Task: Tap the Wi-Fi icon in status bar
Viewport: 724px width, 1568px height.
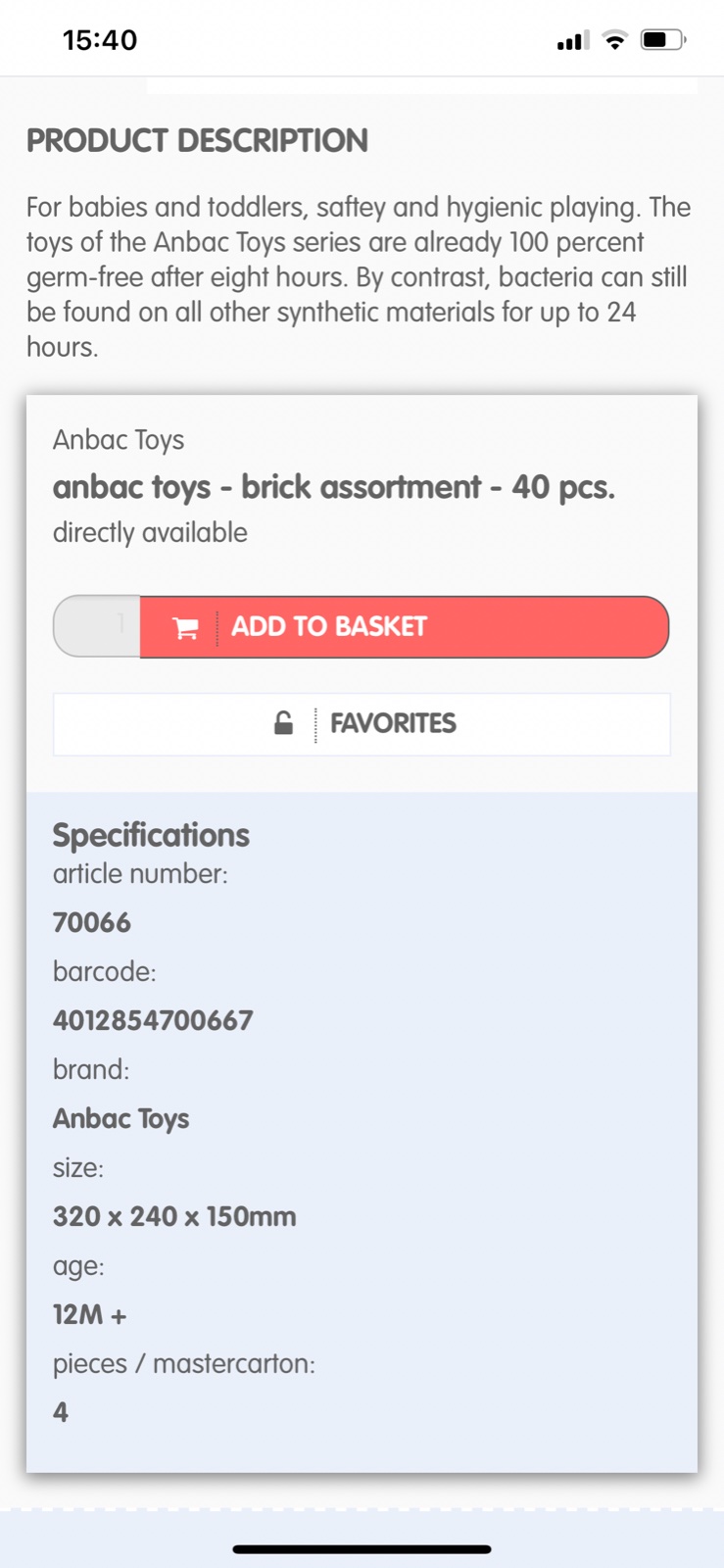Action: click(614, 40)
